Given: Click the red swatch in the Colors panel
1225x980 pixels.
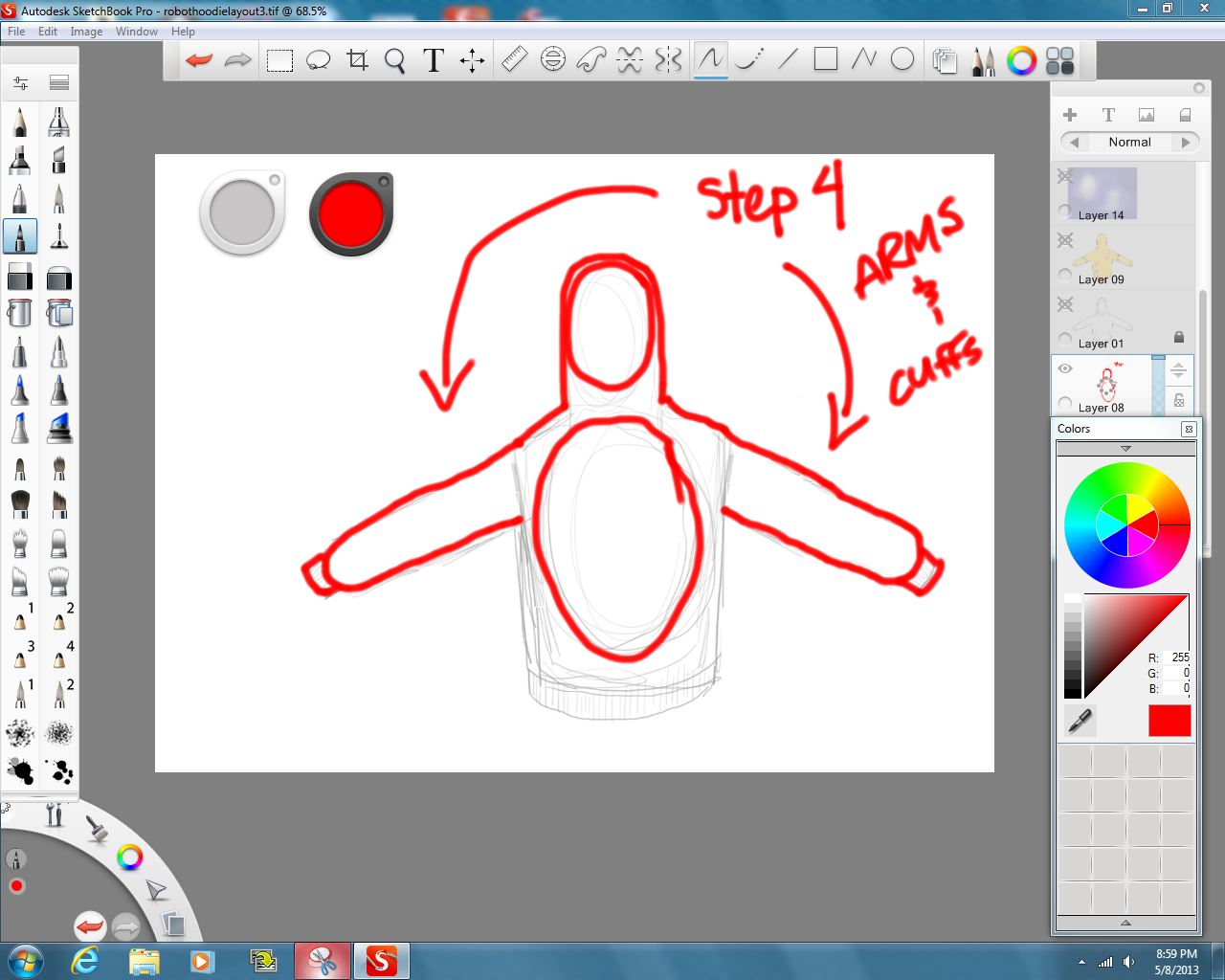Looking at the screenshot, I should click(x=1169, y=721).
